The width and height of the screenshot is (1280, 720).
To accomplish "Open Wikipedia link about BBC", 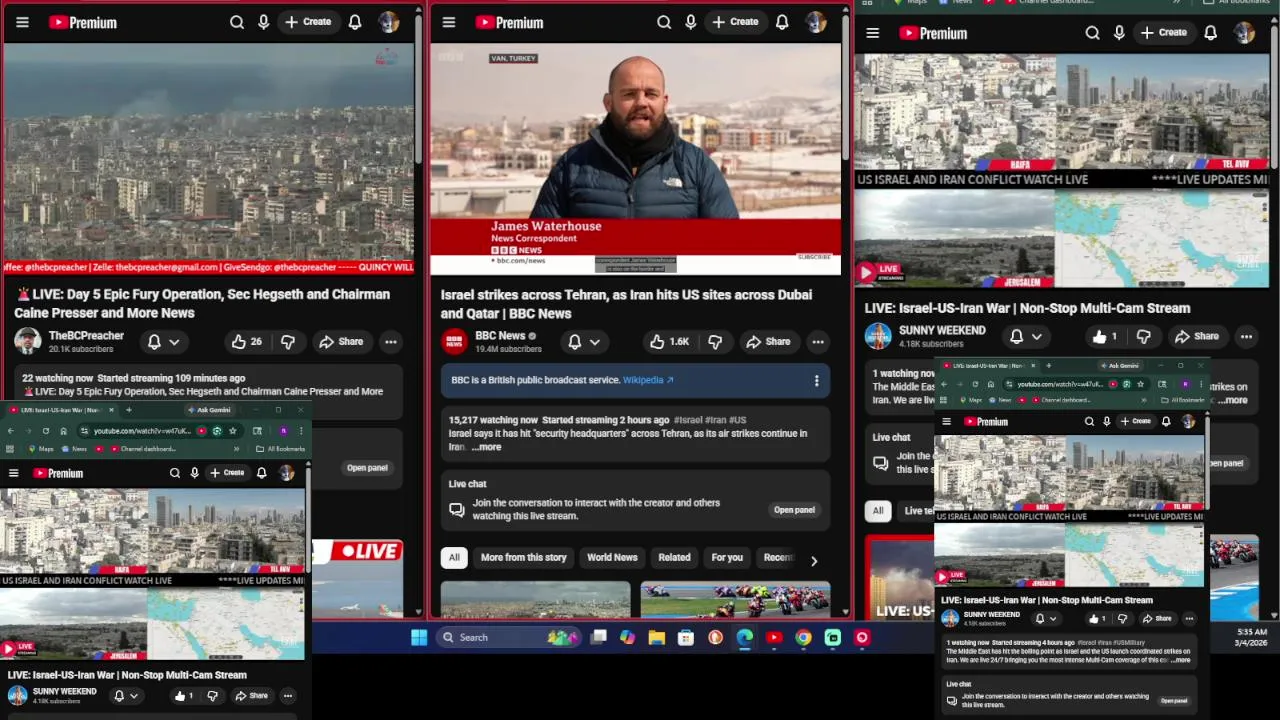I will tap(648, 380).
